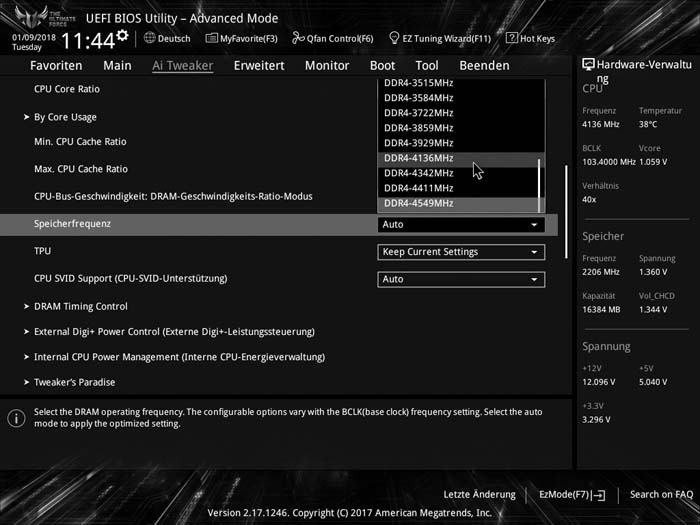The width and height of the screenshot is (700, 525).
Task: Select the Min. CPU Cache Ratio row
Action: [x=80, y=142]
